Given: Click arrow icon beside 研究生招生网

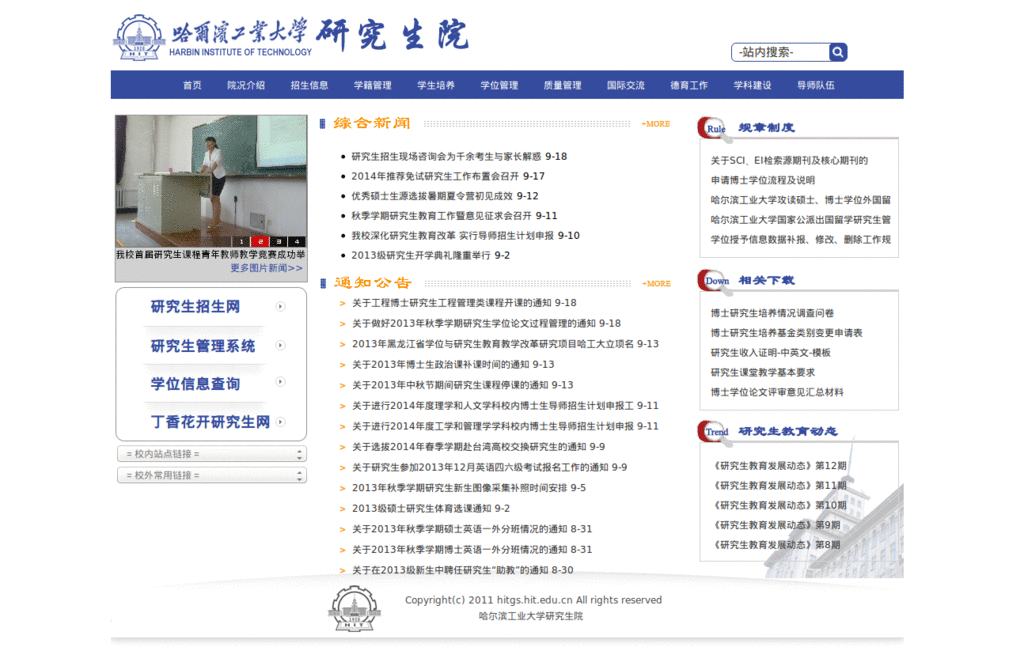Looking at the screenshot, I should click(280, 306).
